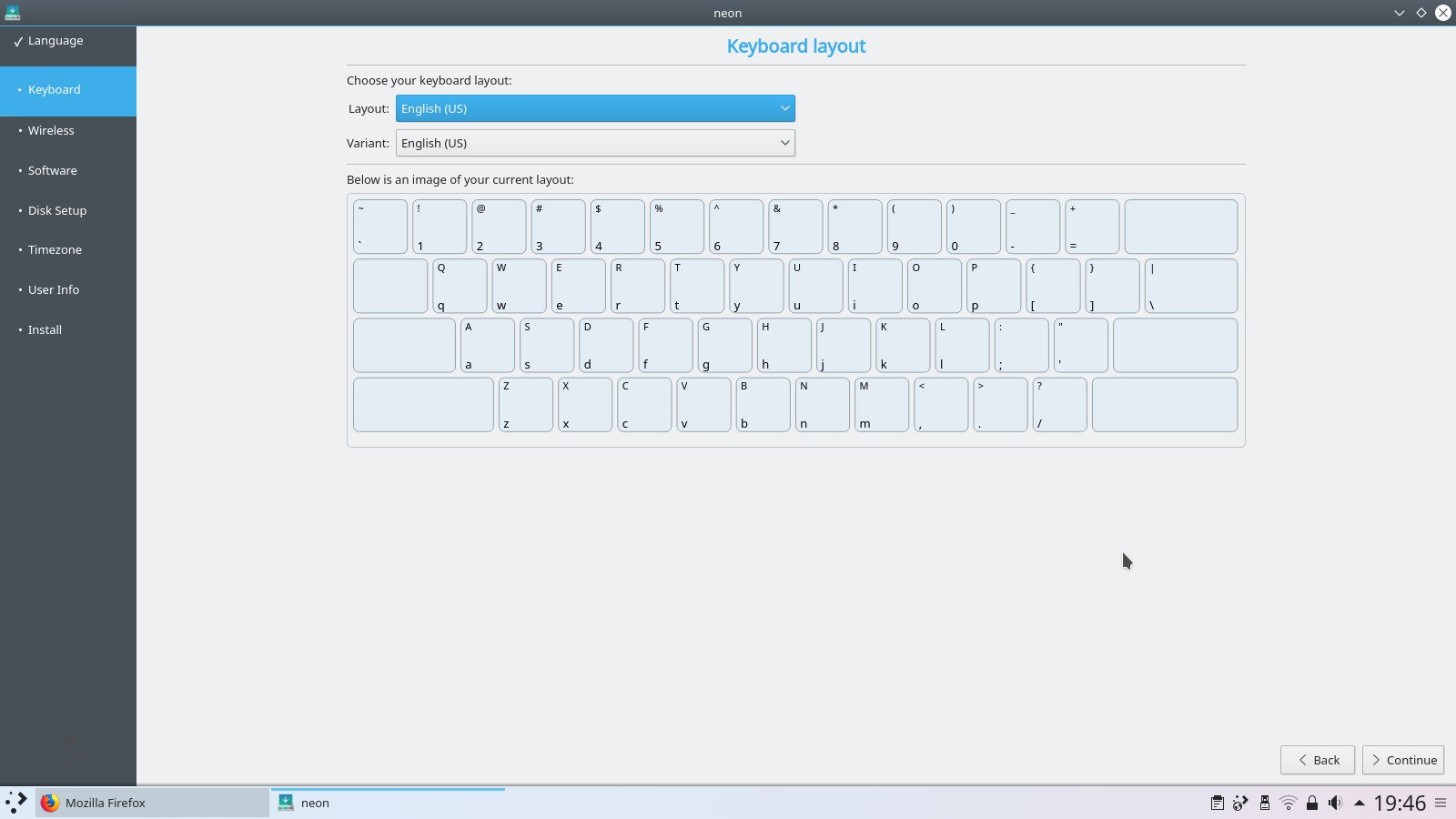1456x819 pixels.
Task: Go to the Timezone step in sidebar
Action: pos(55,249)
